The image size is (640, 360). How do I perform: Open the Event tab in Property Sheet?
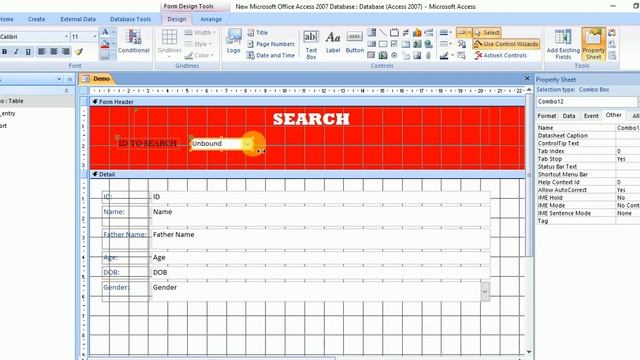click(x=591, y=116)
